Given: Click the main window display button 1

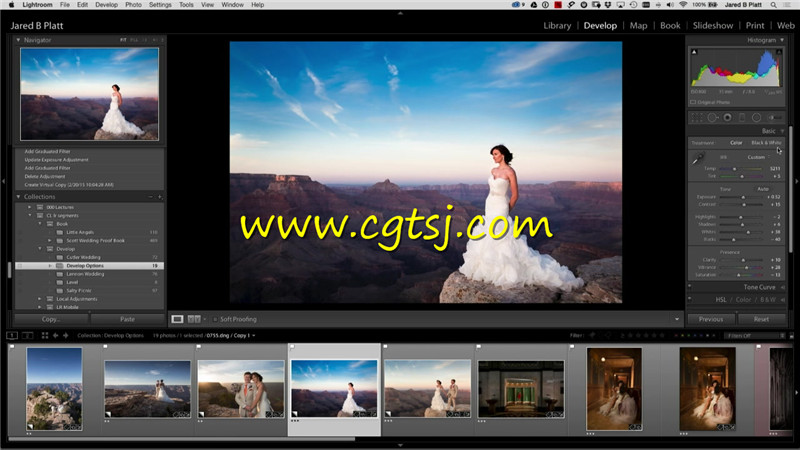Looking at the screenshot, I should click(x=12, y=335).
